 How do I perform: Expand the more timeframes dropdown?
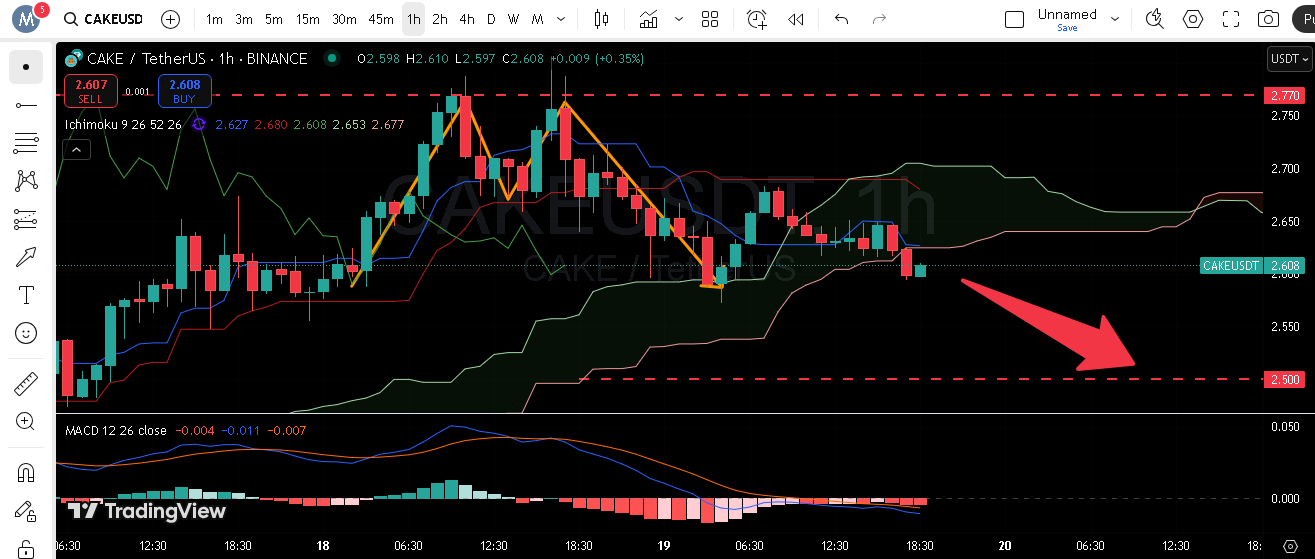click(561, 19)
